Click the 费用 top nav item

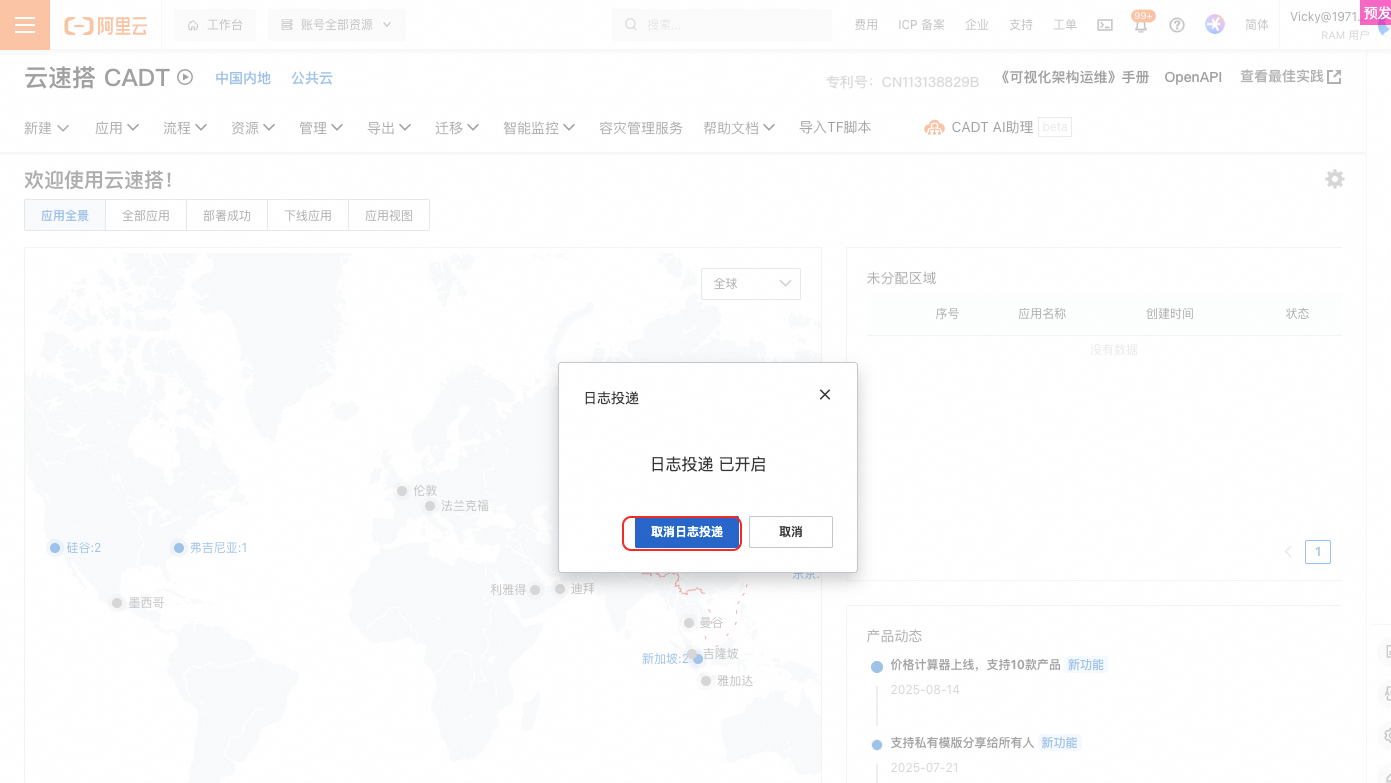[866, 25]
